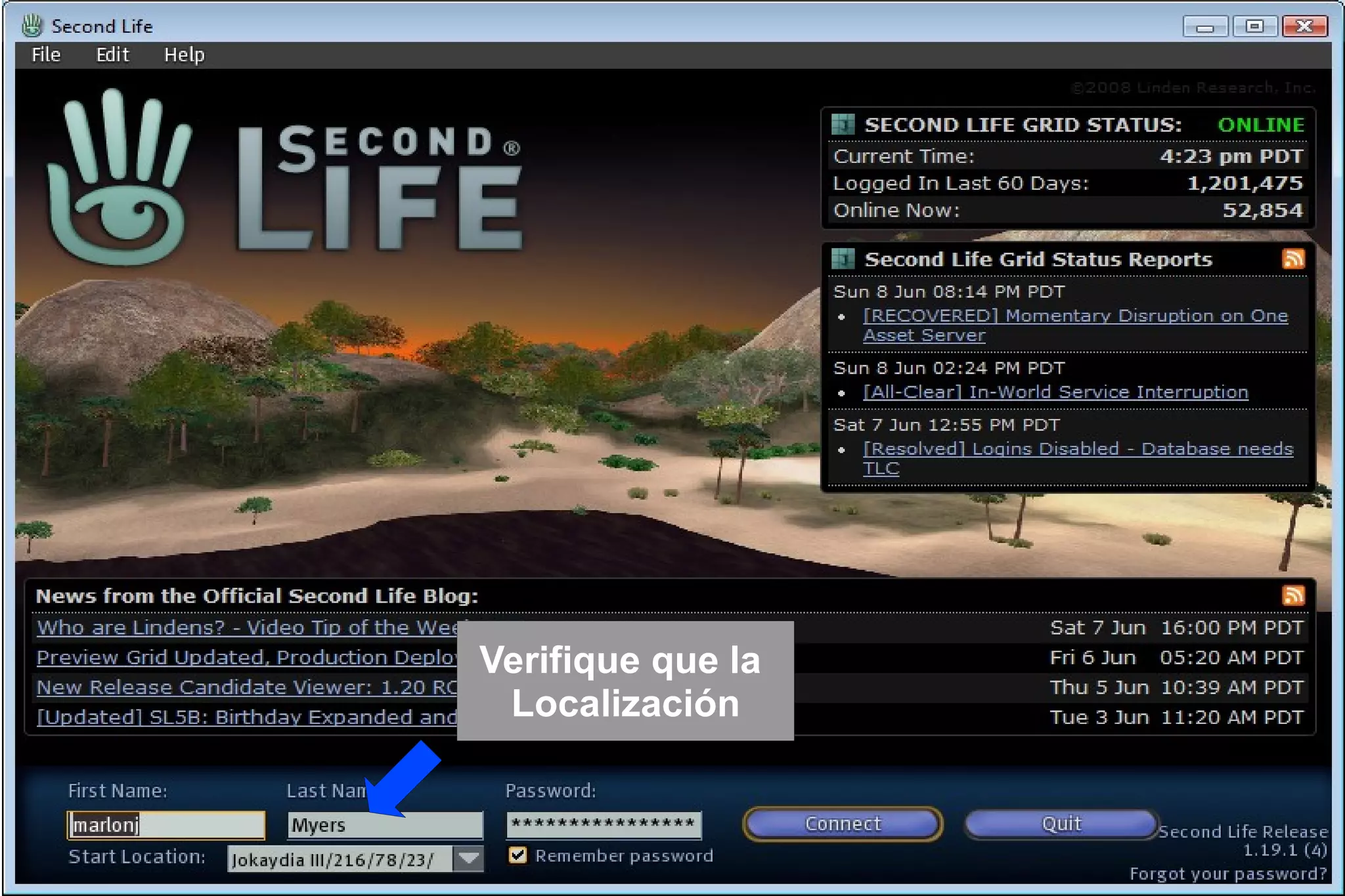Click the blog date Sat 7 Jun 16:00 PM PDT
This screenshot has width=1345, height=896.
click(1176, 628)
